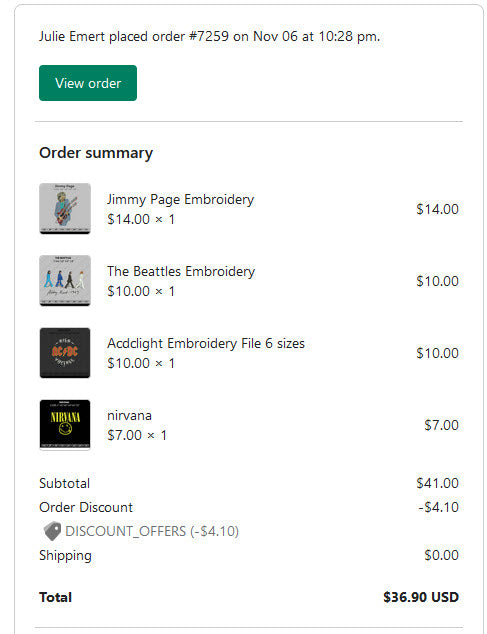Screen dimensions: 487x634
Task: Select The Beattles Embroidery title
Action: (181, 271)
